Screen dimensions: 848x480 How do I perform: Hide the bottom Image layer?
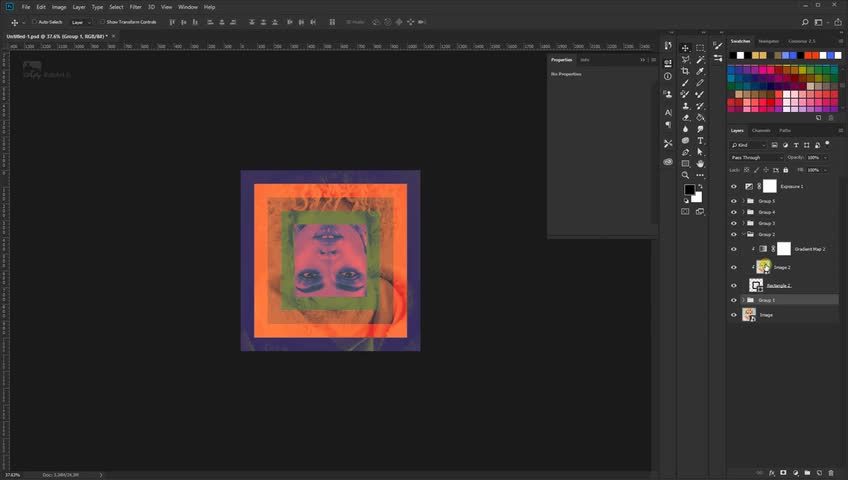[x=734, y=315]
